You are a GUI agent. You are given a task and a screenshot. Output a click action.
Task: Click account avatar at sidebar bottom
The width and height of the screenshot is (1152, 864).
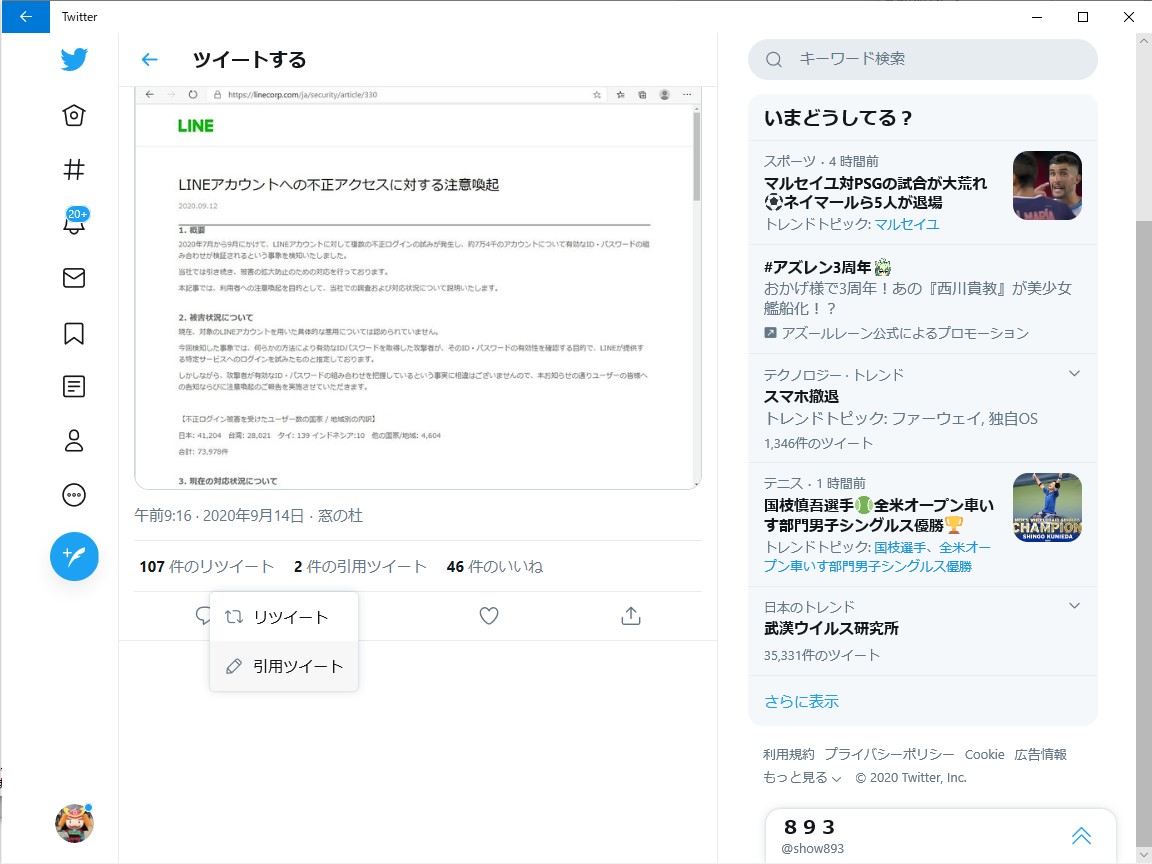coord(74,823)
